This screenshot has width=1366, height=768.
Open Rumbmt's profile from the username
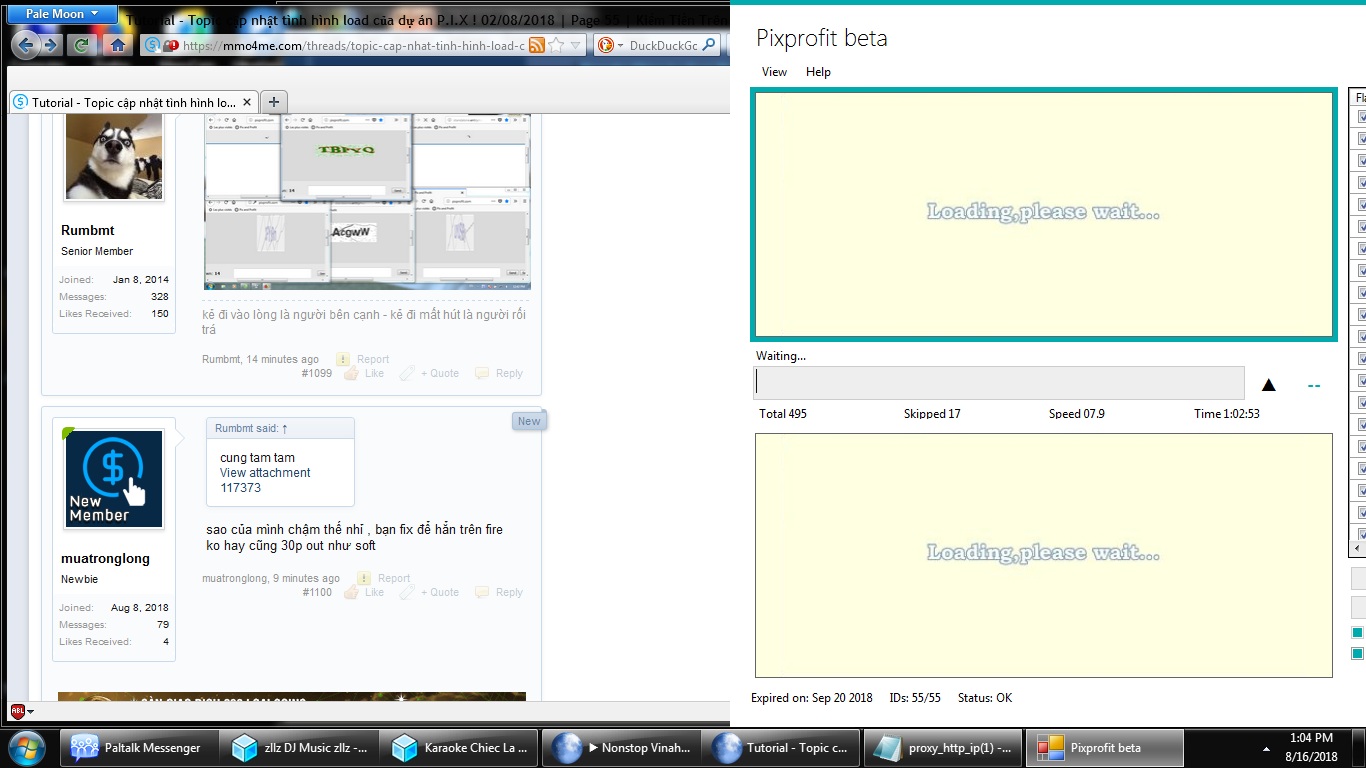tap(88, 230)
